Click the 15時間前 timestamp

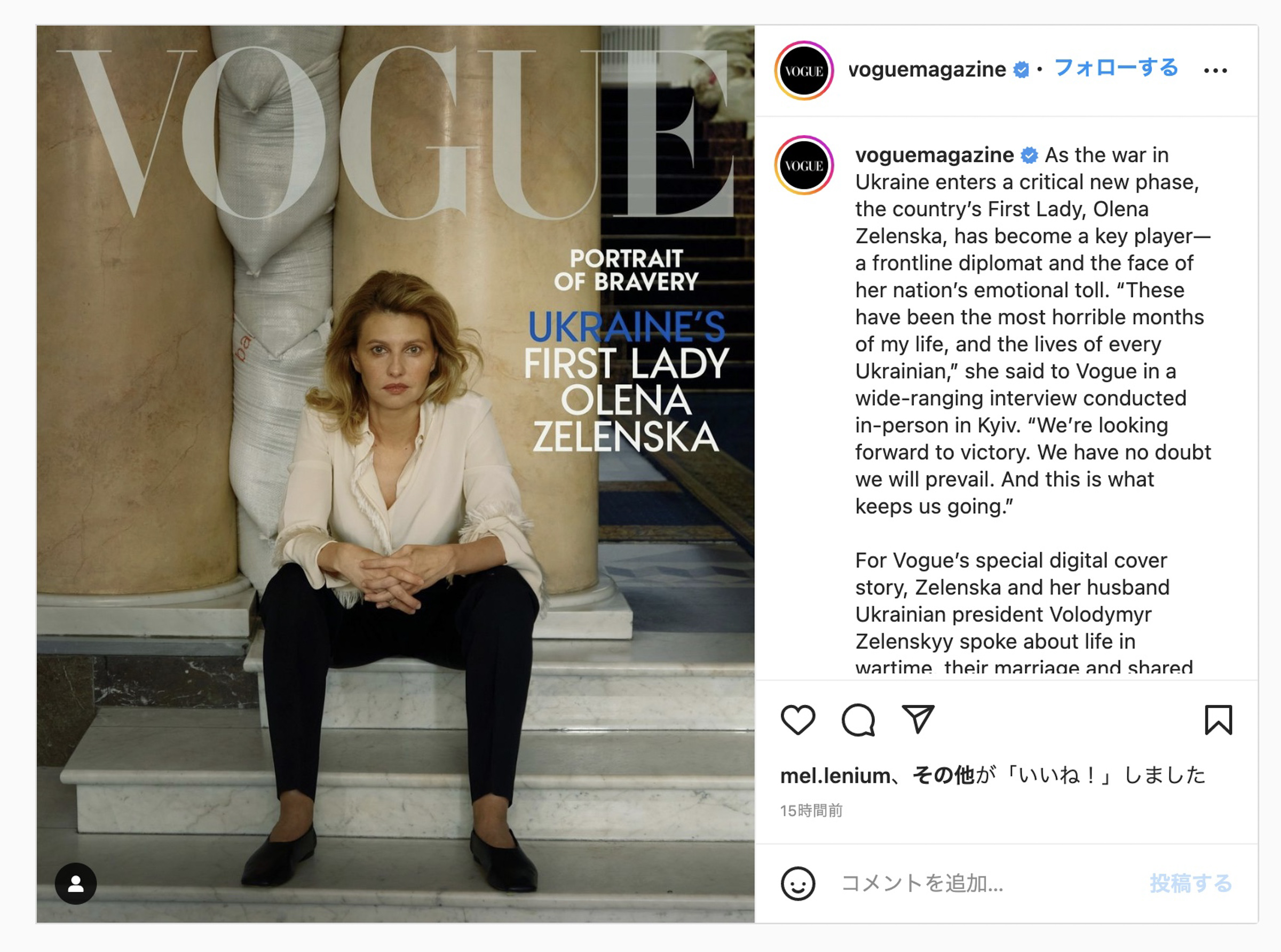click(811, 811)
